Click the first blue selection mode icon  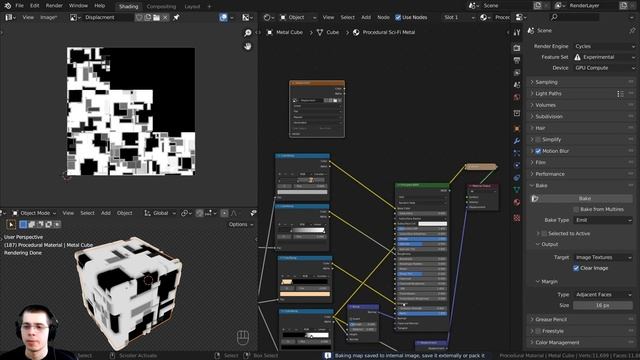[23, 224]
